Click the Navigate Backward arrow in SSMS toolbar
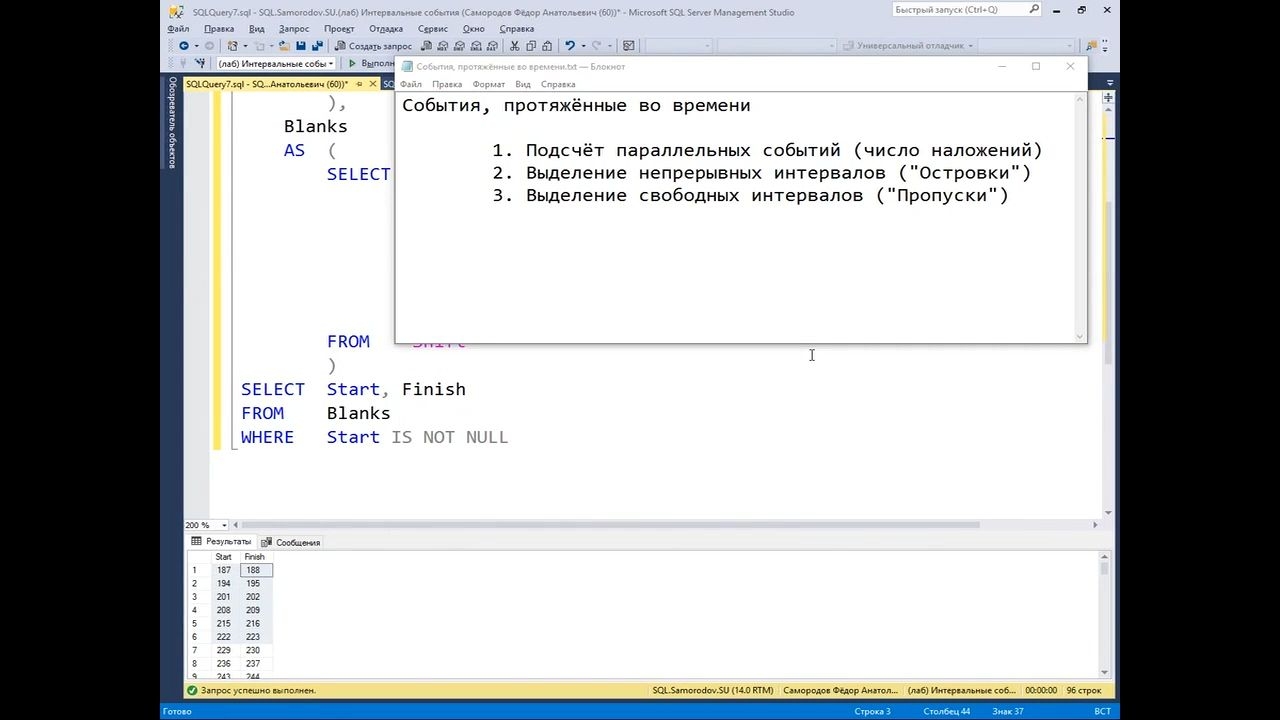Image resolution: width=1280 pixels, height=720 pixels. 184,46
